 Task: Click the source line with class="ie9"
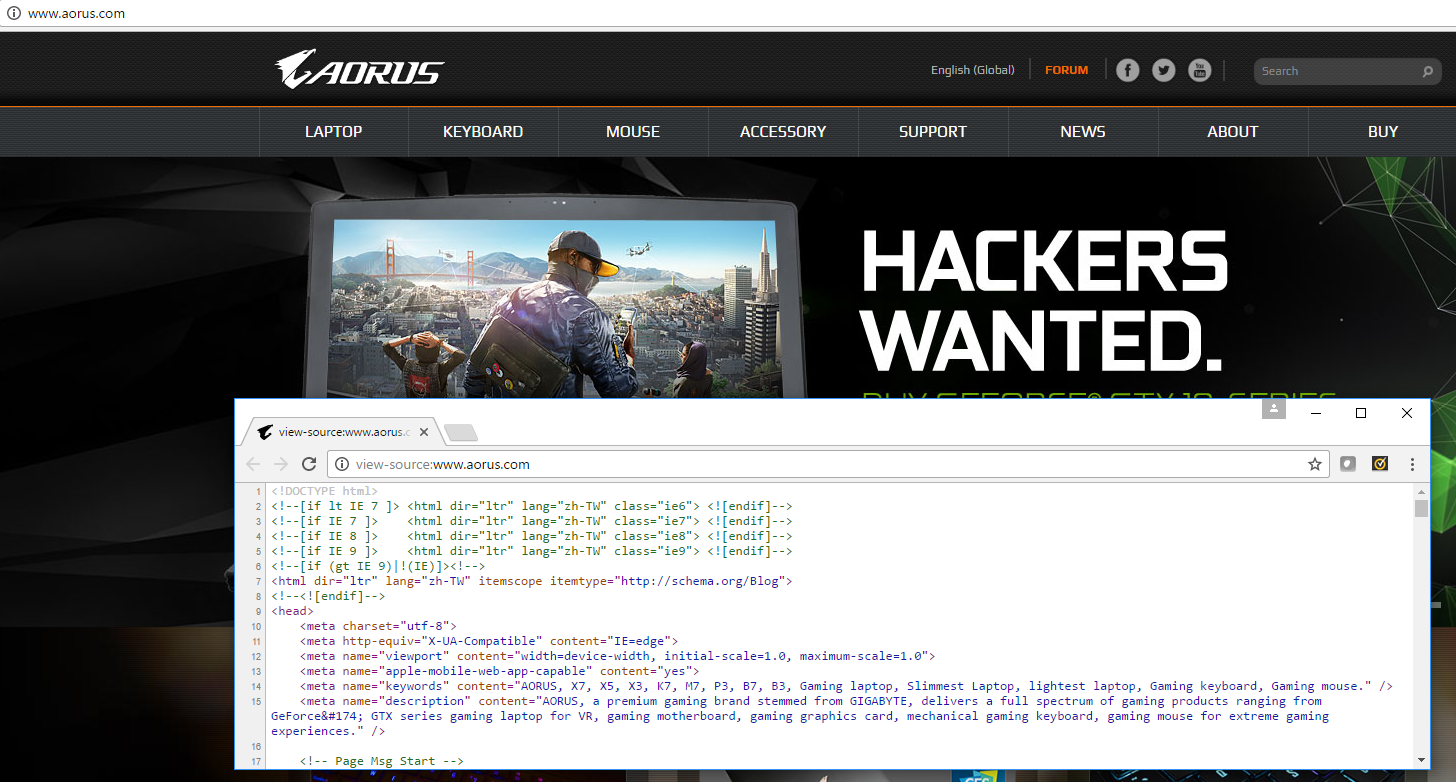tap(531, 551)
